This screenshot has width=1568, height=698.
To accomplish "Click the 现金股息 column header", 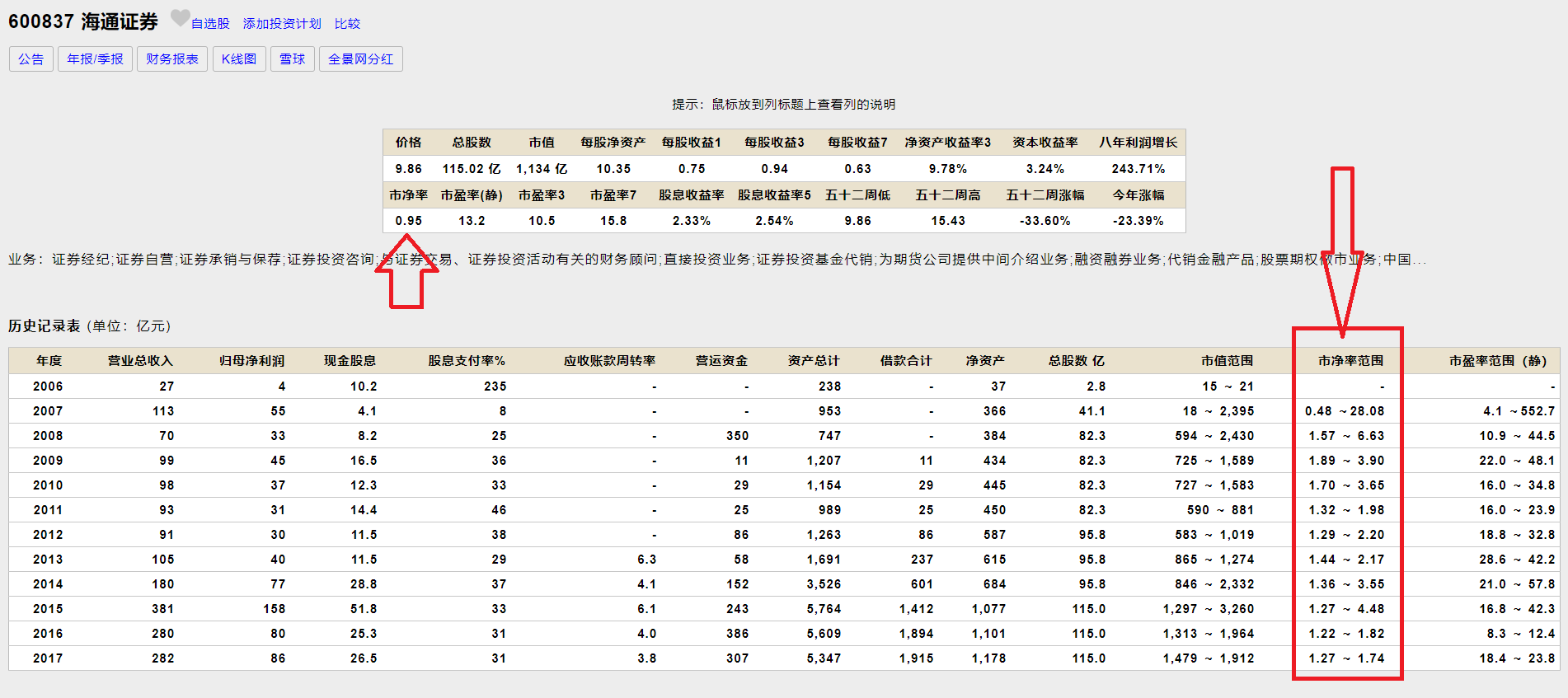I will coord(350,361).
